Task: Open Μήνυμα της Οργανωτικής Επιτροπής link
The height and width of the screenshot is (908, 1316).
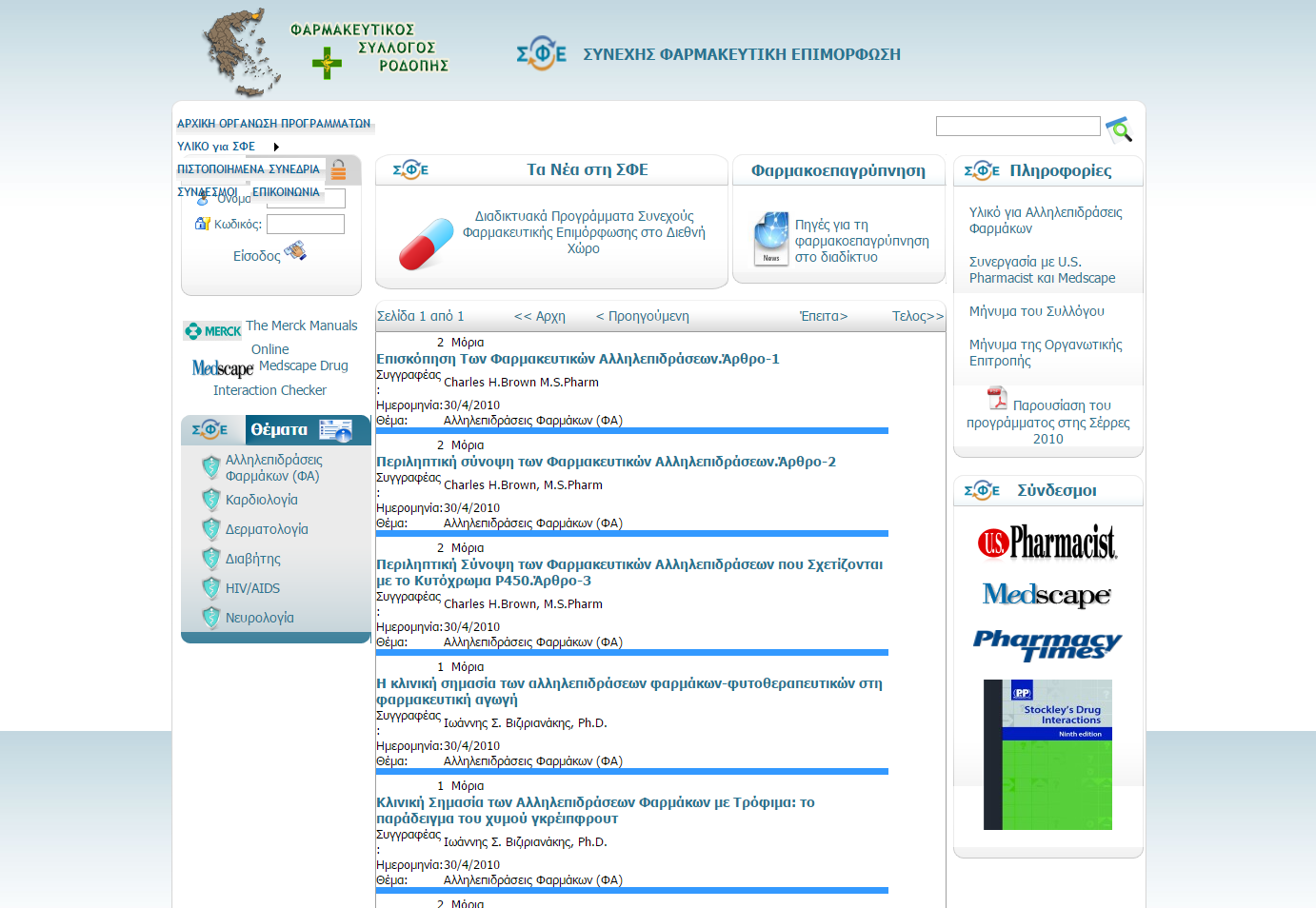Action: coord(1046,352)
